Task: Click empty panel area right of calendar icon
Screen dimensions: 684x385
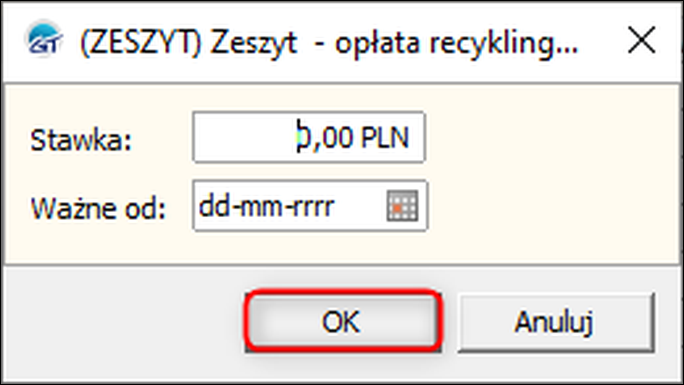Action: tap(550, 205)
